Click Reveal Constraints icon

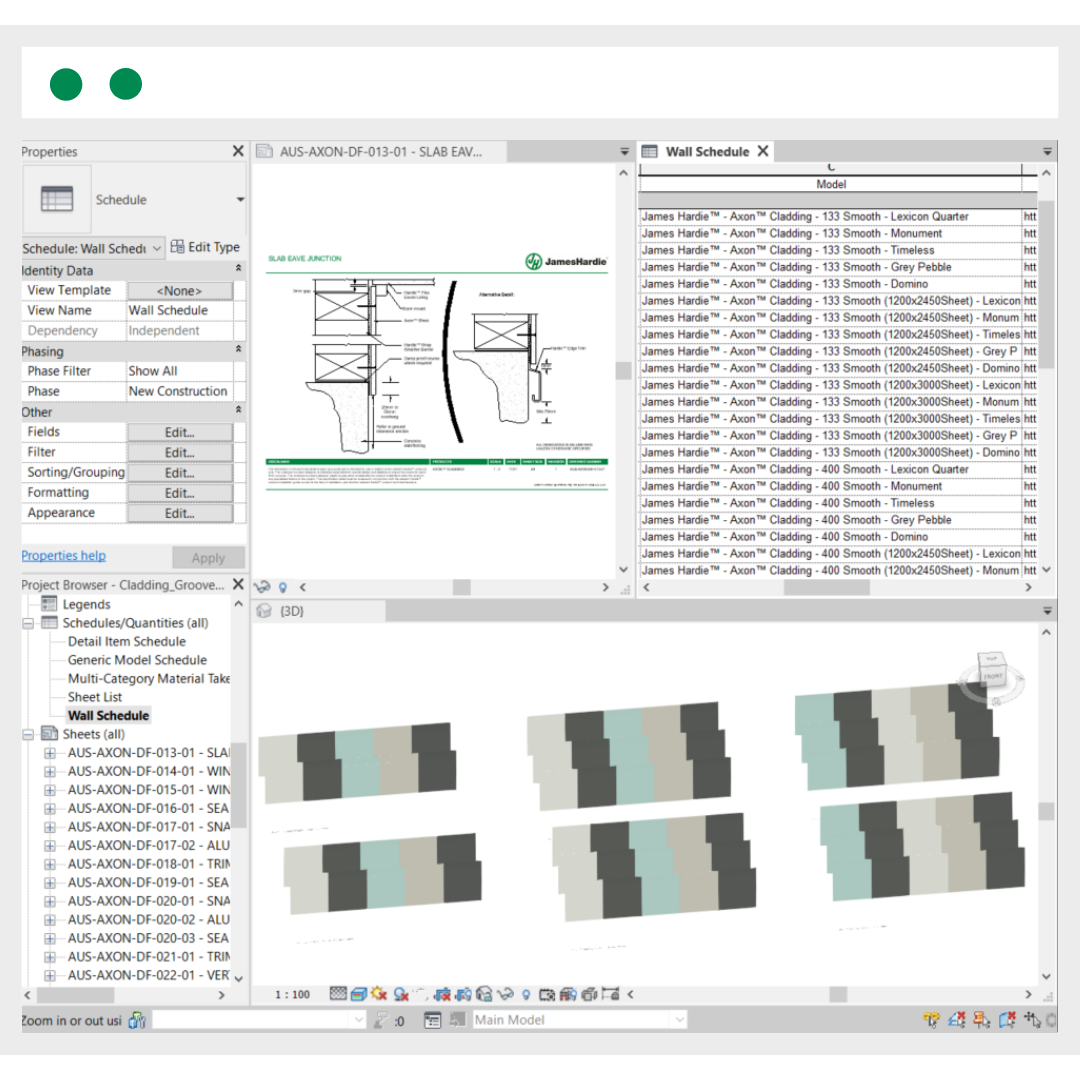click(x=610, y=994)
